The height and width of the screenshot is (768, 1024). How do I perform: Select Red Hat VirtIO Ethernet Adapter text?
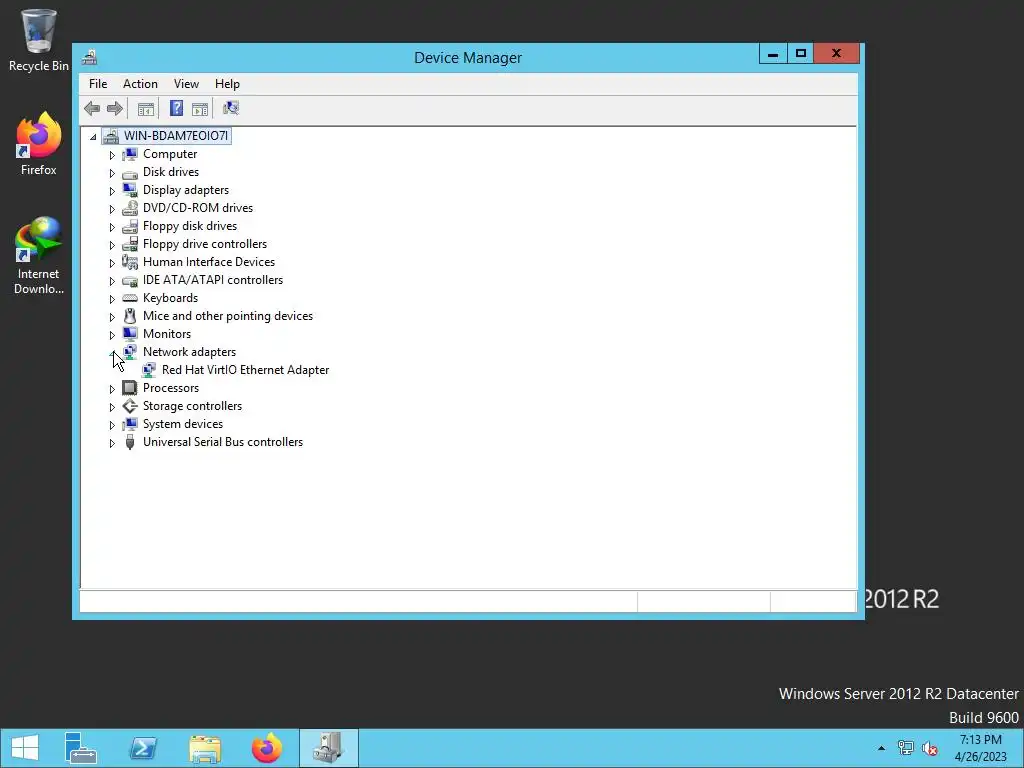pyautogui.click(x=246, y=370)
